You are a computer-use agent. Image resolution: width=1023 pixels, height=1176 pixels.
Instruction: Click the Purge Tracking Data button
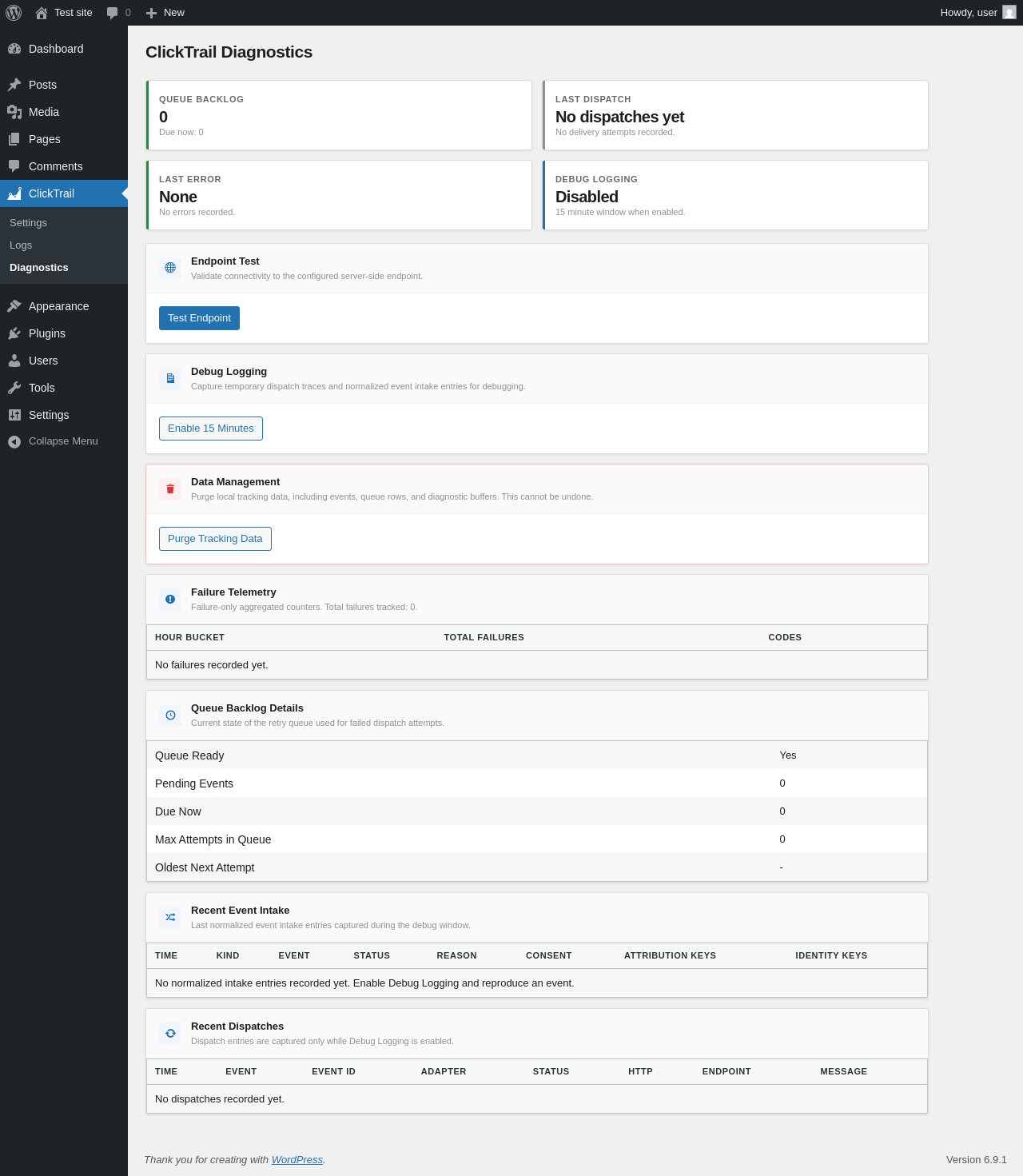(215, 539)
